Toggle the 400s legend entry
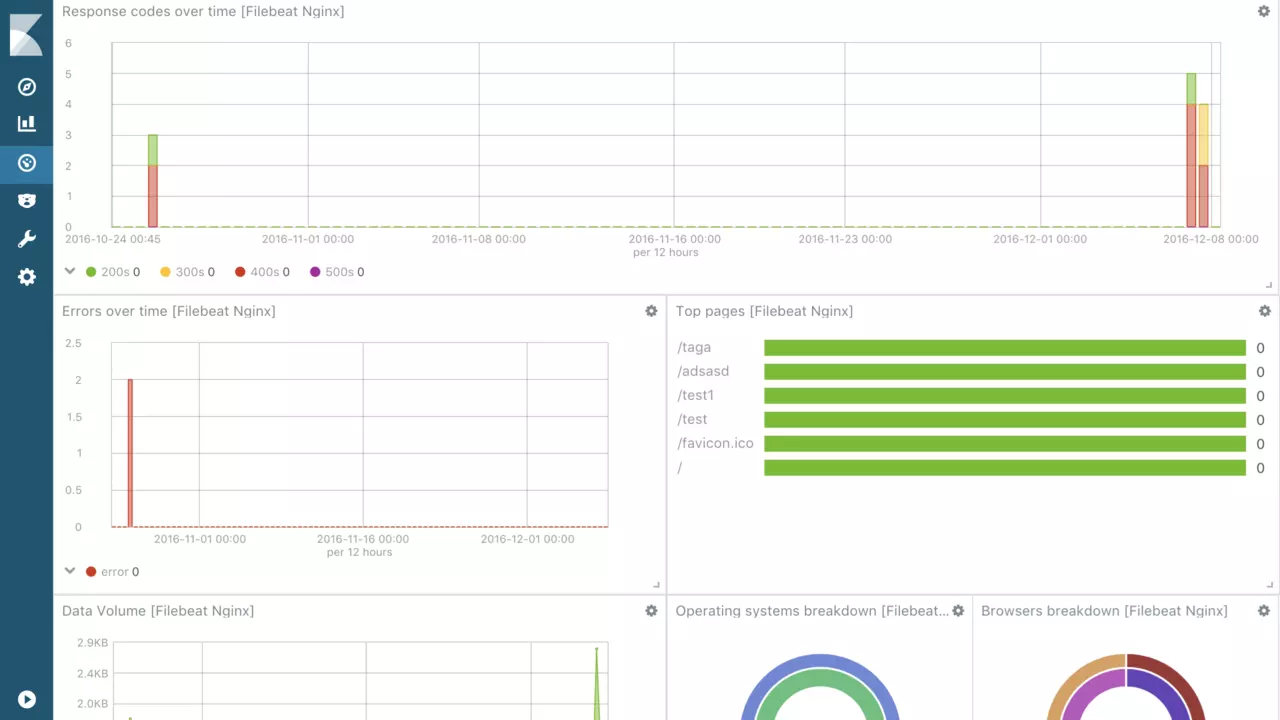1280x720 pixels. pos(261,272)
